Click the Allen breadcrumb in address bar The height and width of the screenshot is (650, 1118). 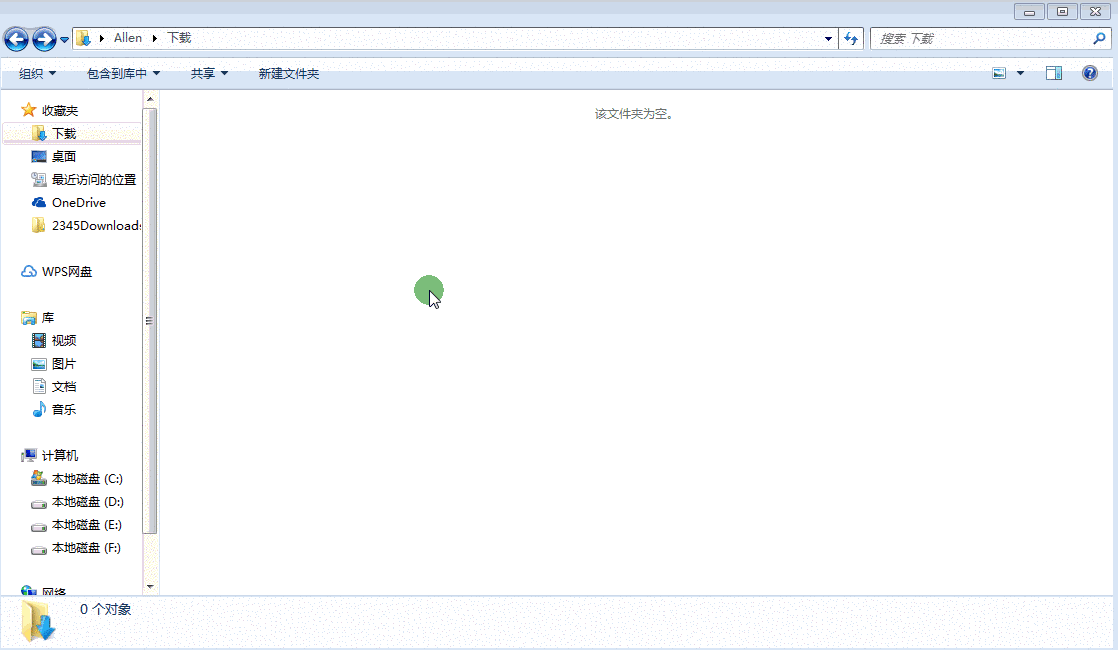click(x=128, y=38)
